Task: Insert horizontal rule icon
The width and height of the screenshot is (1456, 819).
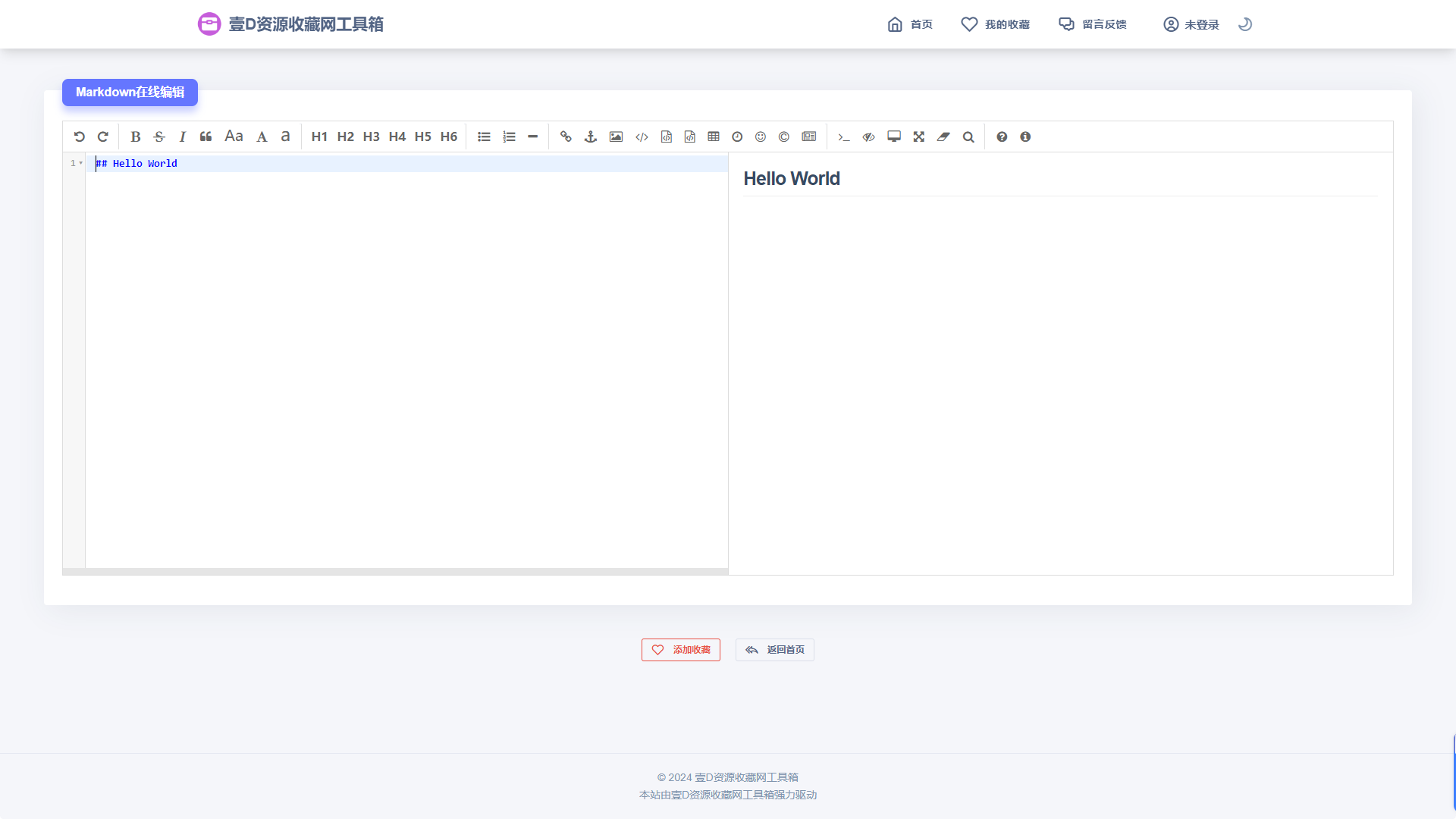Action: [x=532, y=136]
